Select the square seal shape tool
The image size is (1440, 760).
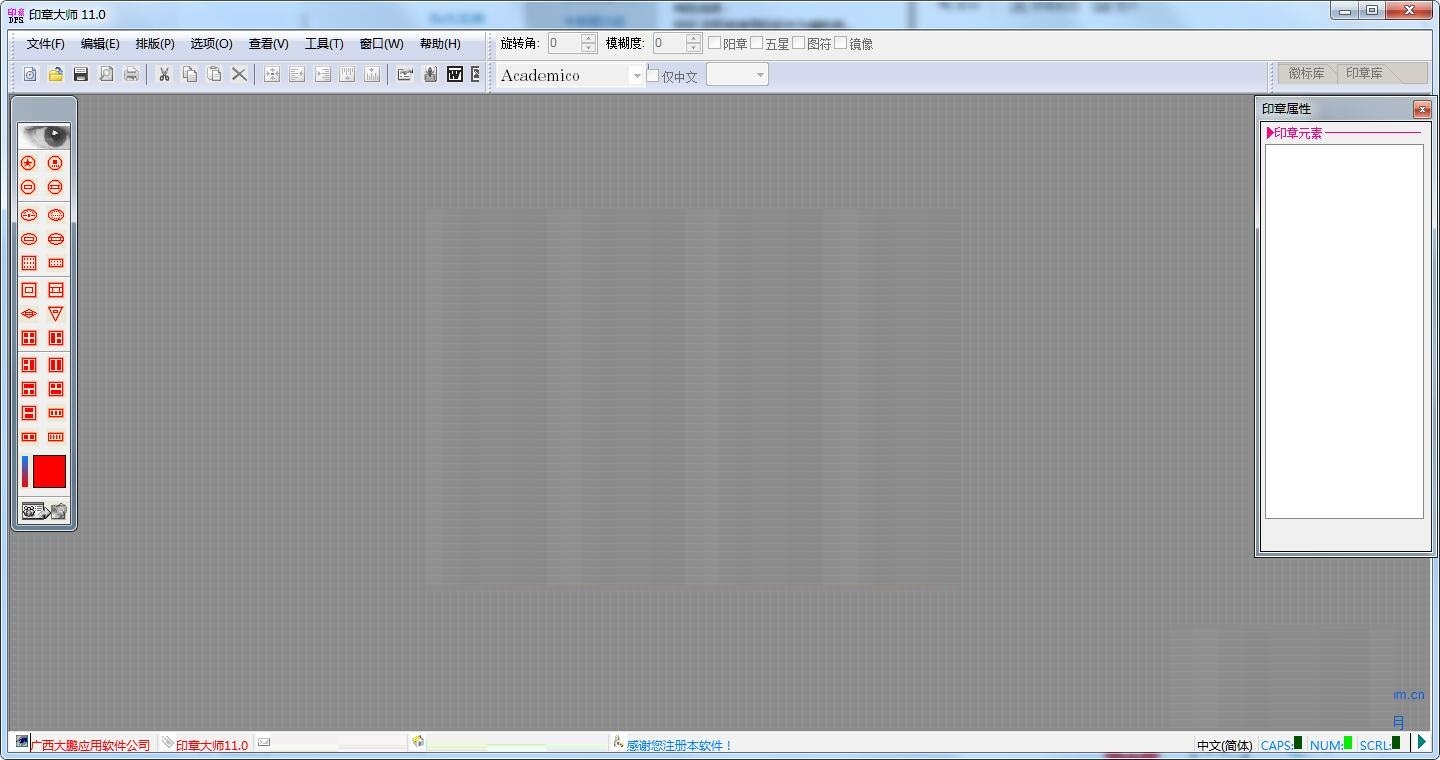(27, 289)
